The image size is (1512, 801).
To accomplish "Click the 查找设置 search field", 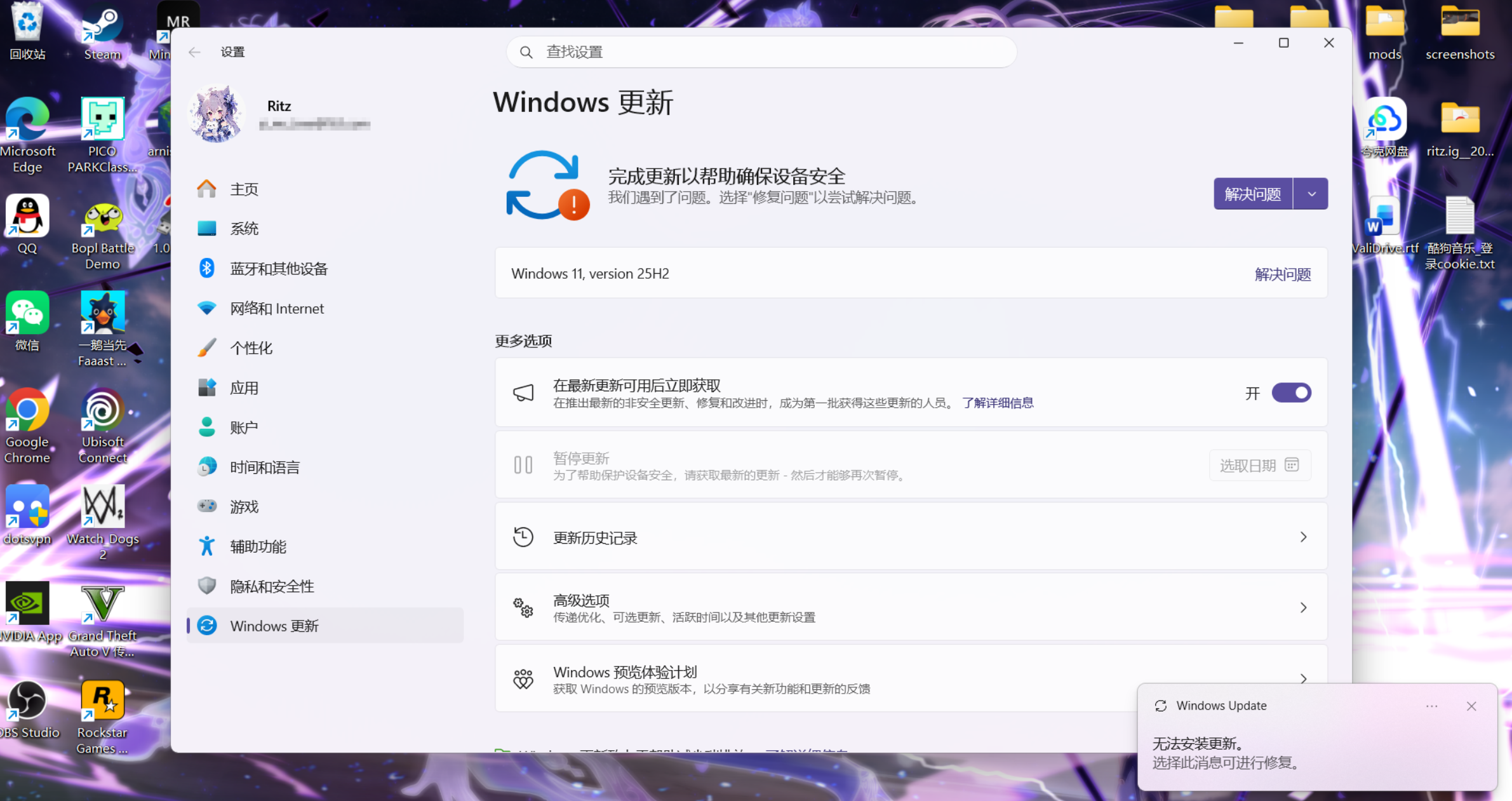I will point(761,52).
